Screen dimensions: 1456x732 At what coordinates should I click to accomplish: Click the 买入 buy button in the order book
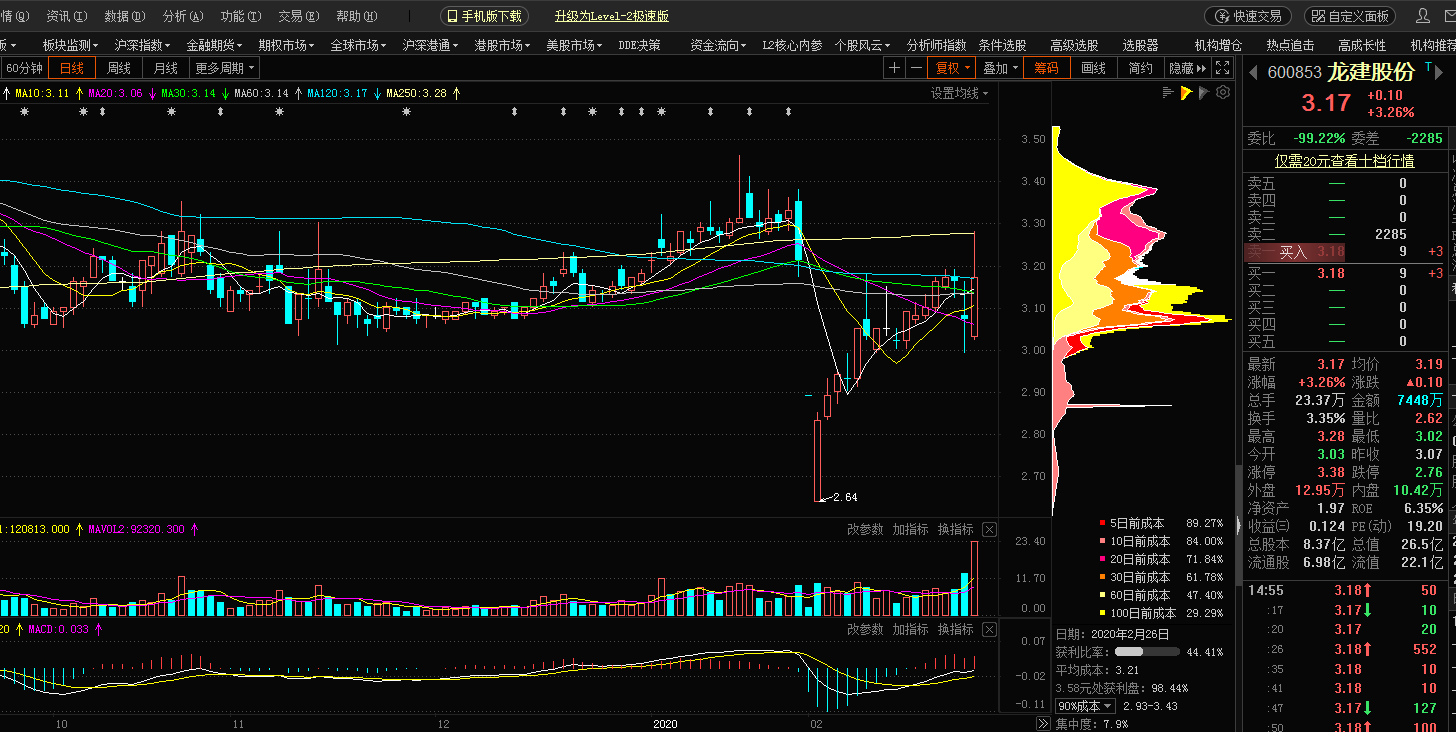click(x=1293, y=252)
